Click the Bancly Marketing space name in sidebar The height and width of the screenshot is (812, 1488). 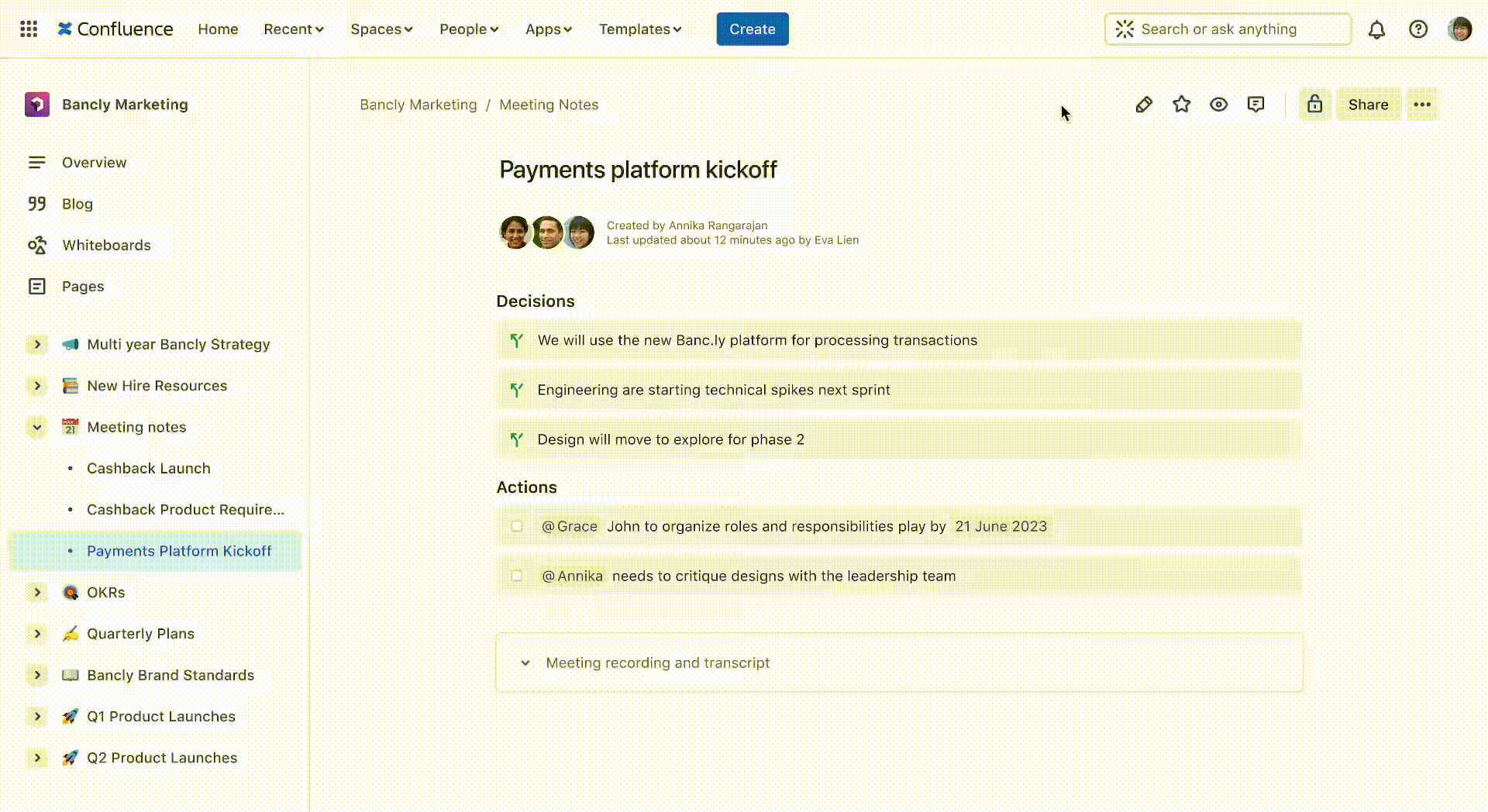(x=125, y=105)
